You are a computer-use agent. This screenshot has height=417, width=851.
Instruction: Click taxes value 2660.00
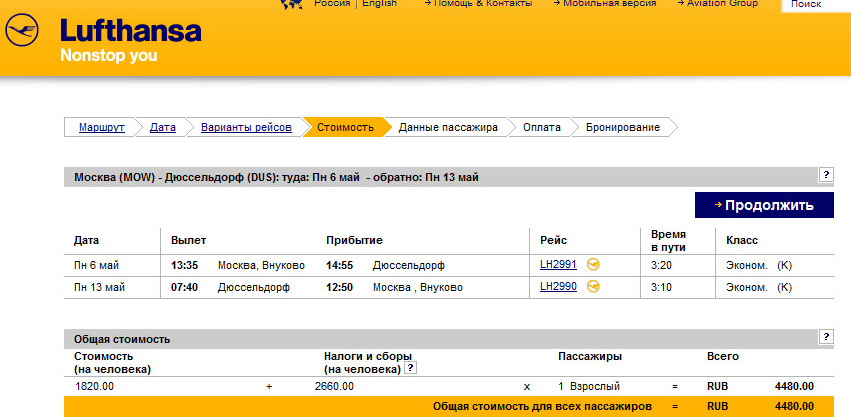[x=334, y=387]
